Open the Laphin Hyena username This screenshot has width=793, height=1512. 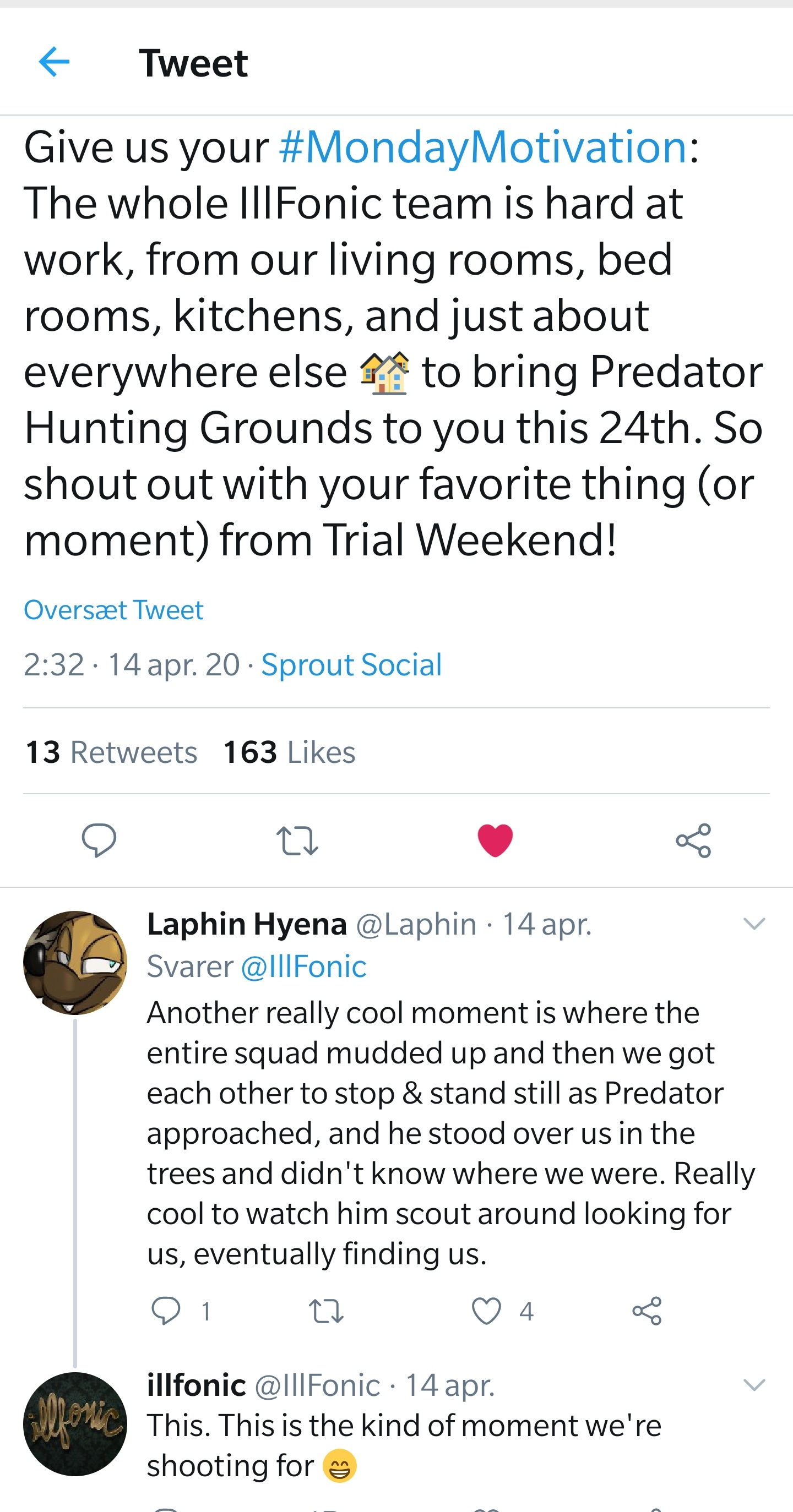pos(247,924)
